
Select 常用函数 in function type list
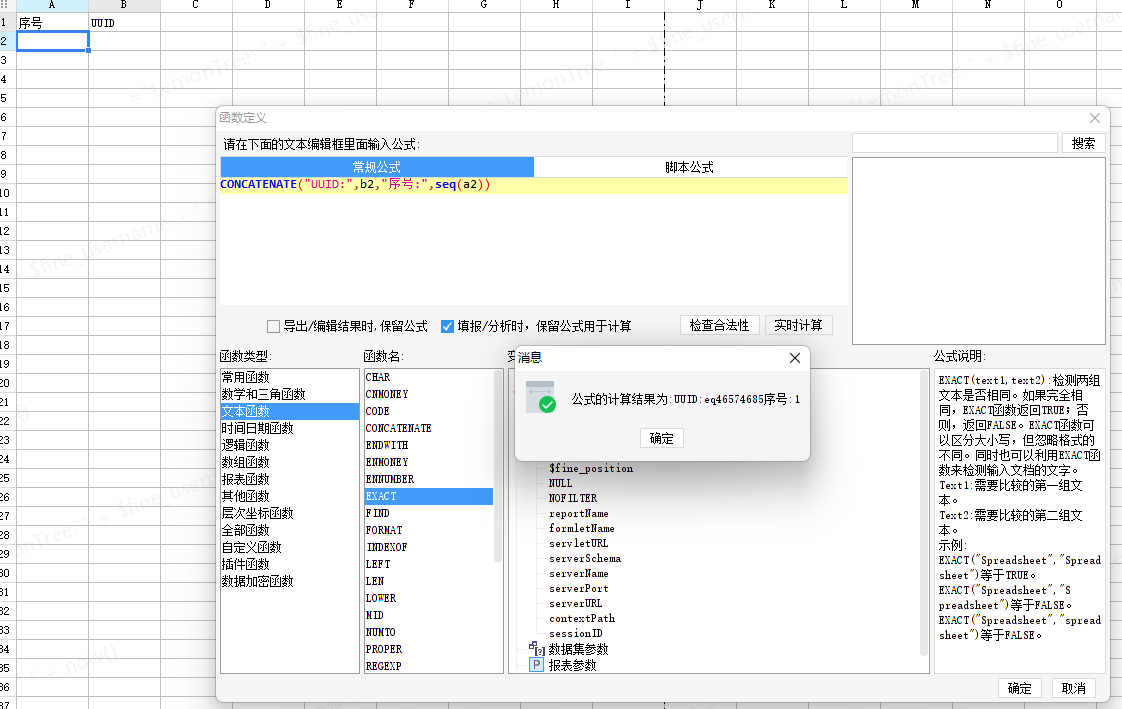point(290,377)
